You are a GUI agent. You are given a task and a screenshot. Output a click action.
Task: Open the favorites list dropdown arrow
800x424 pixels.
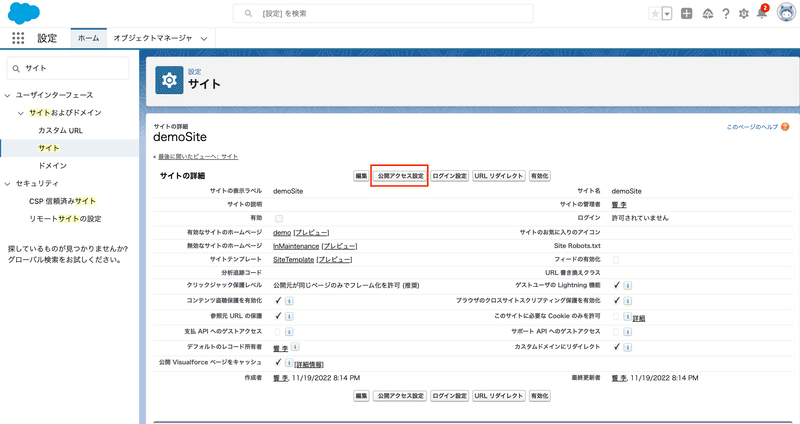[667, 14]
